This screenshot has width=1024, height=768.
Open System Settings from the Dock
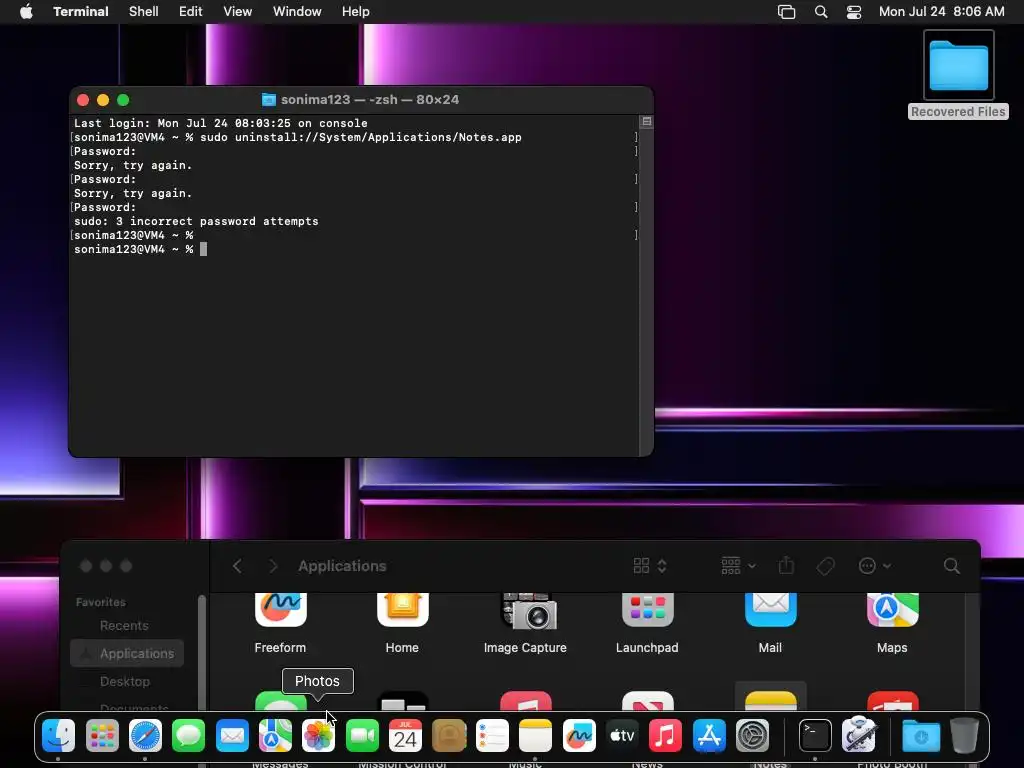(x=752, y=735)
